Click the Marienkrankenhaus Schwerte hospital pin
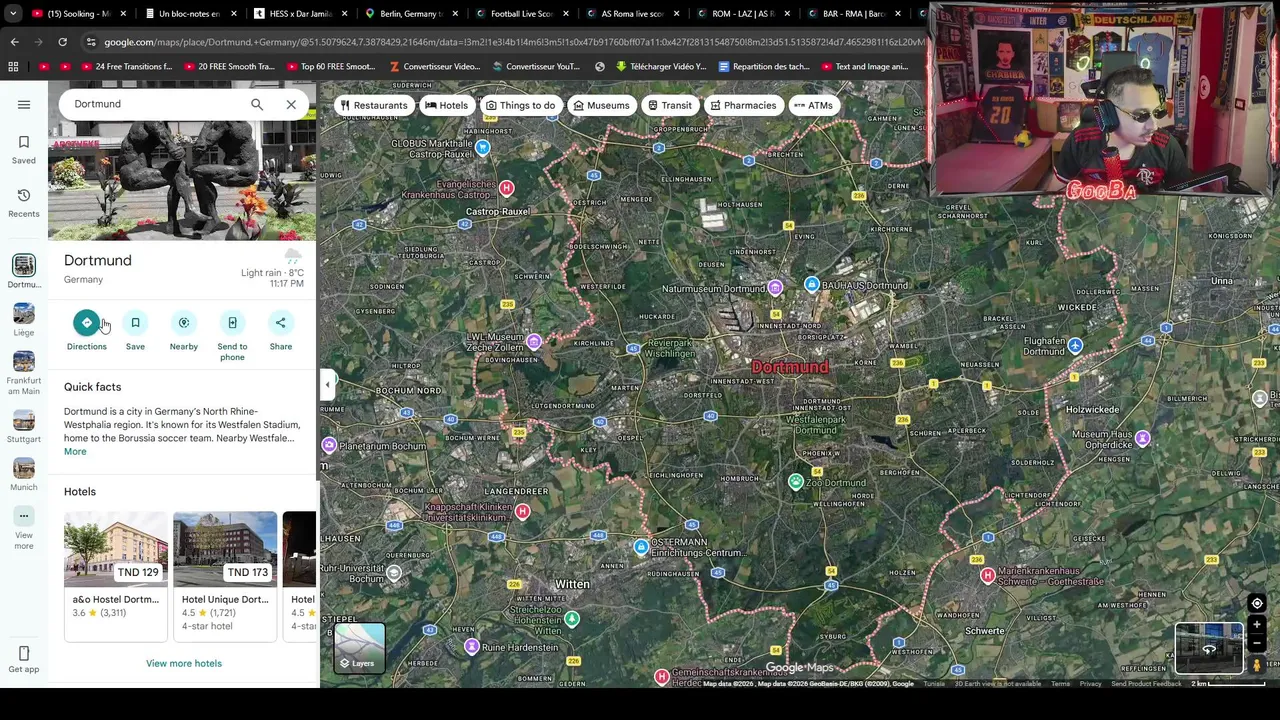The height and width of the screenshot is (720, 1280). click(x=988, y=575)
